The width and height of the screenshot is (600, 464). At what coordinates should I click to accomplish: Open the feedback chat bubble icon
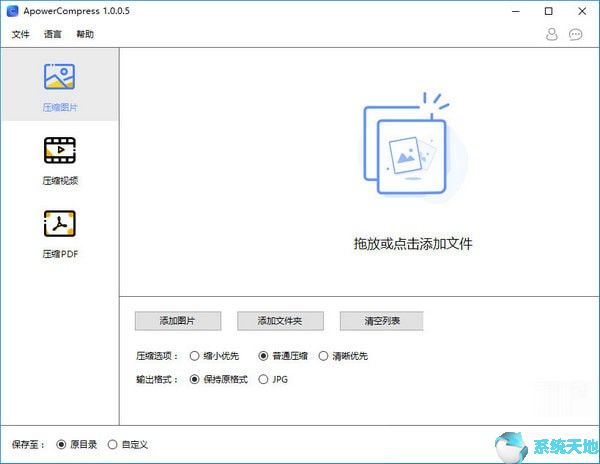[576, 34]
